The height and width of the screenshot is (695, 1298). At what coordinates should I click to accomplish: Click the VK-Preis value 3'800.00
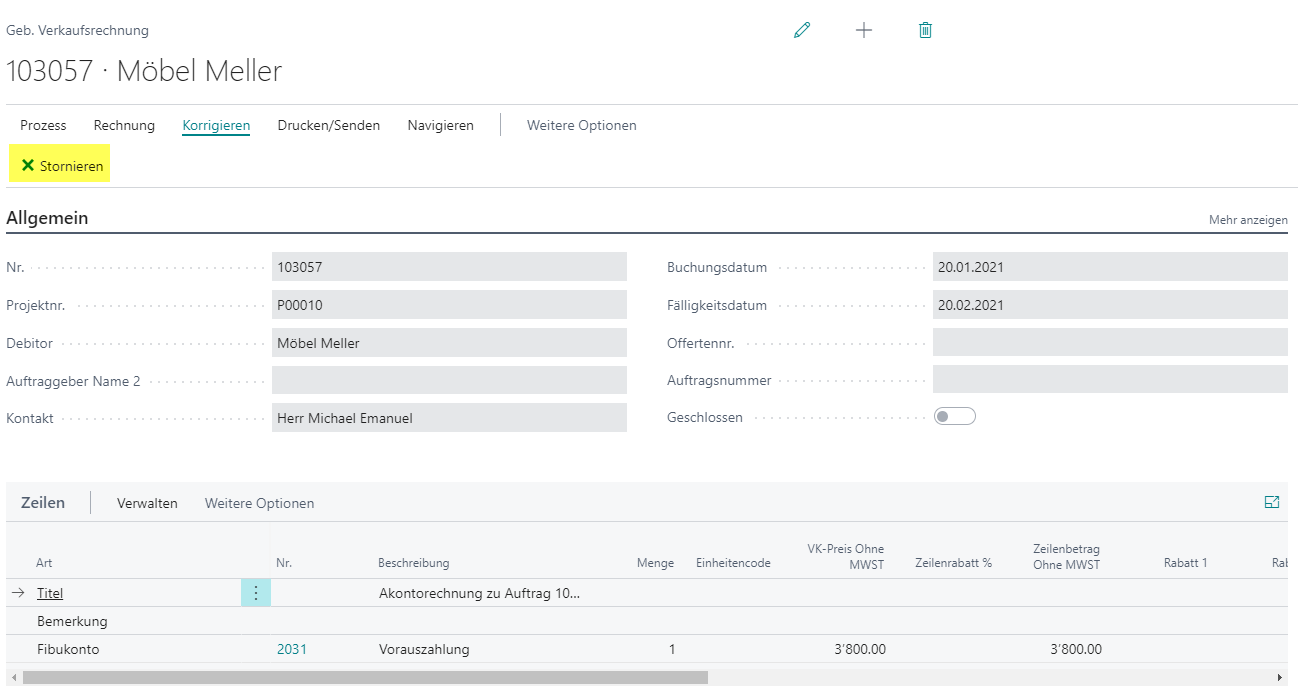(x=859, y=649)
